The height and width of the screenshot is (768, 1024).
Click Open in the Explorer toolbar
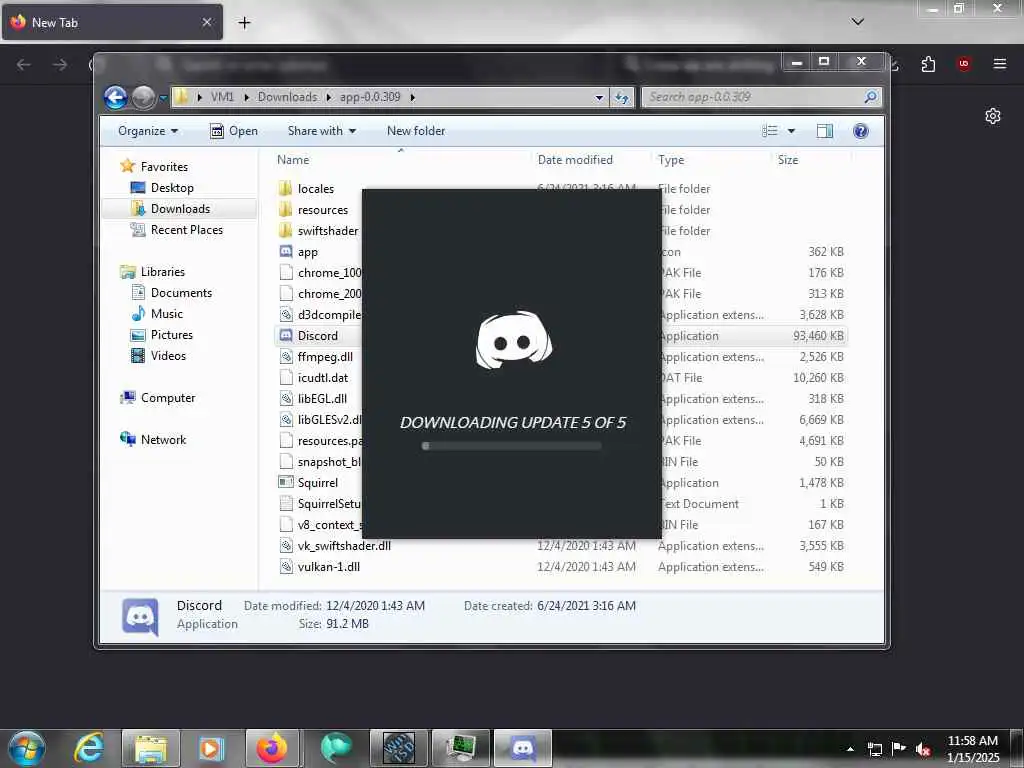[x=234, y=131]
